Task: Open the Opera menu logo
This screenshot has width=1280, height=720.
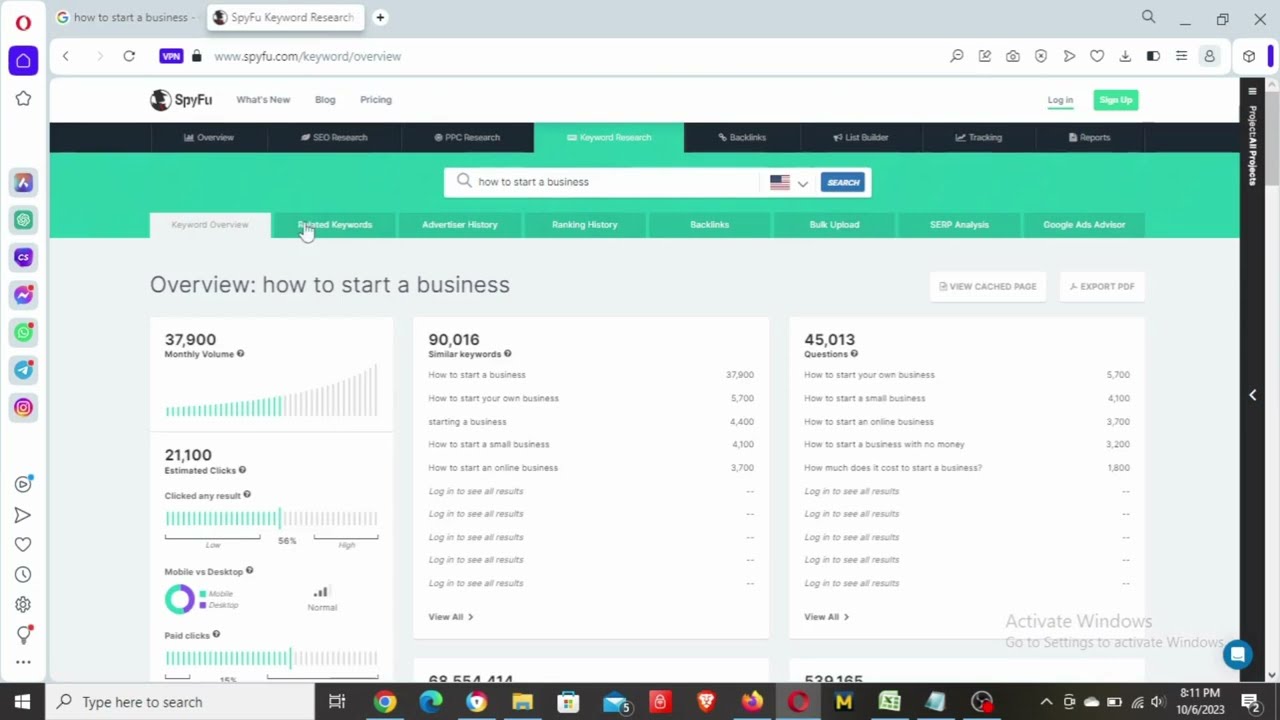Action: pos(23,22)
